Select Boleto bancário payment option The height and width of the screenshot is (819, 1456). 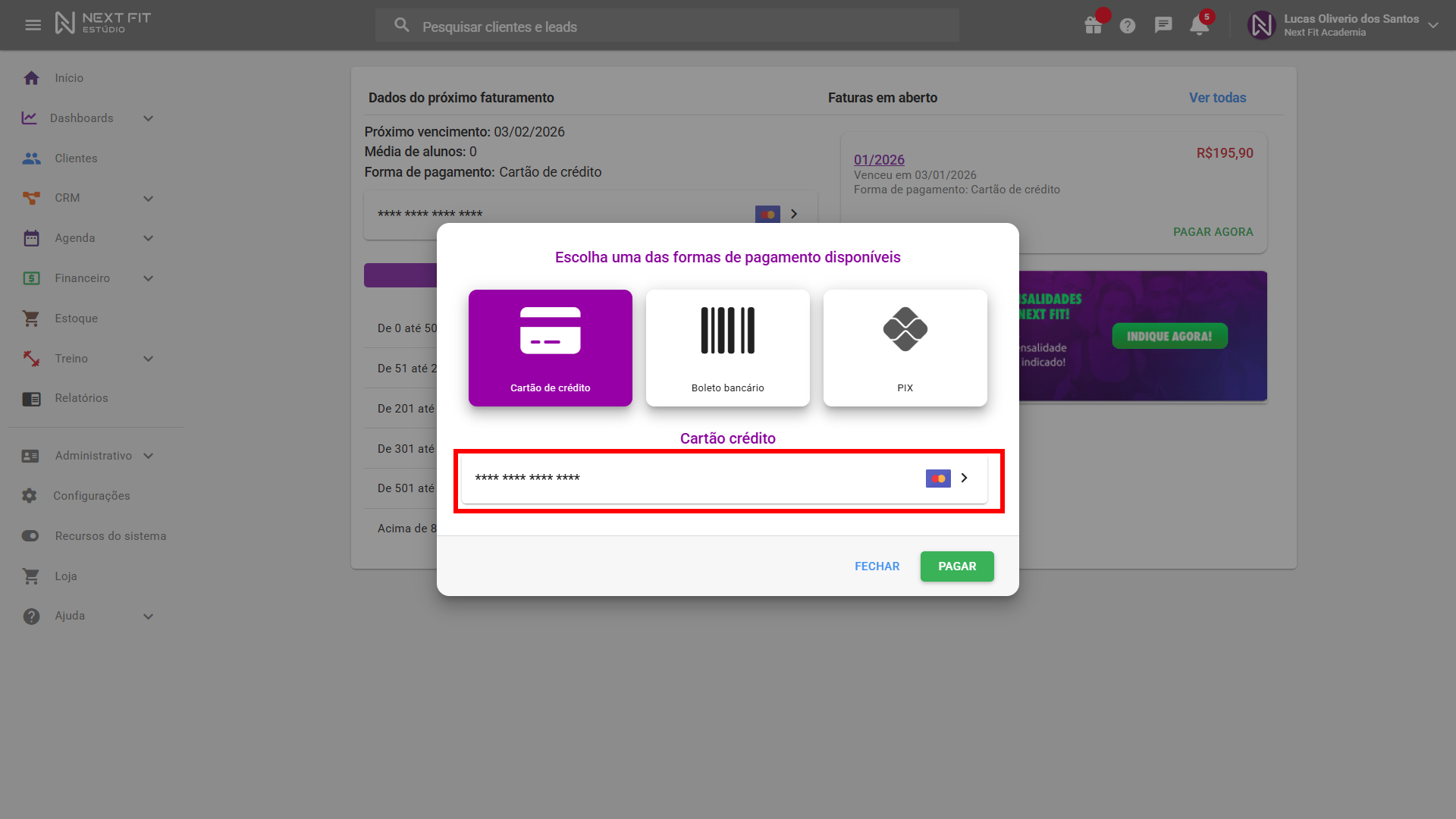pos(727,347)
